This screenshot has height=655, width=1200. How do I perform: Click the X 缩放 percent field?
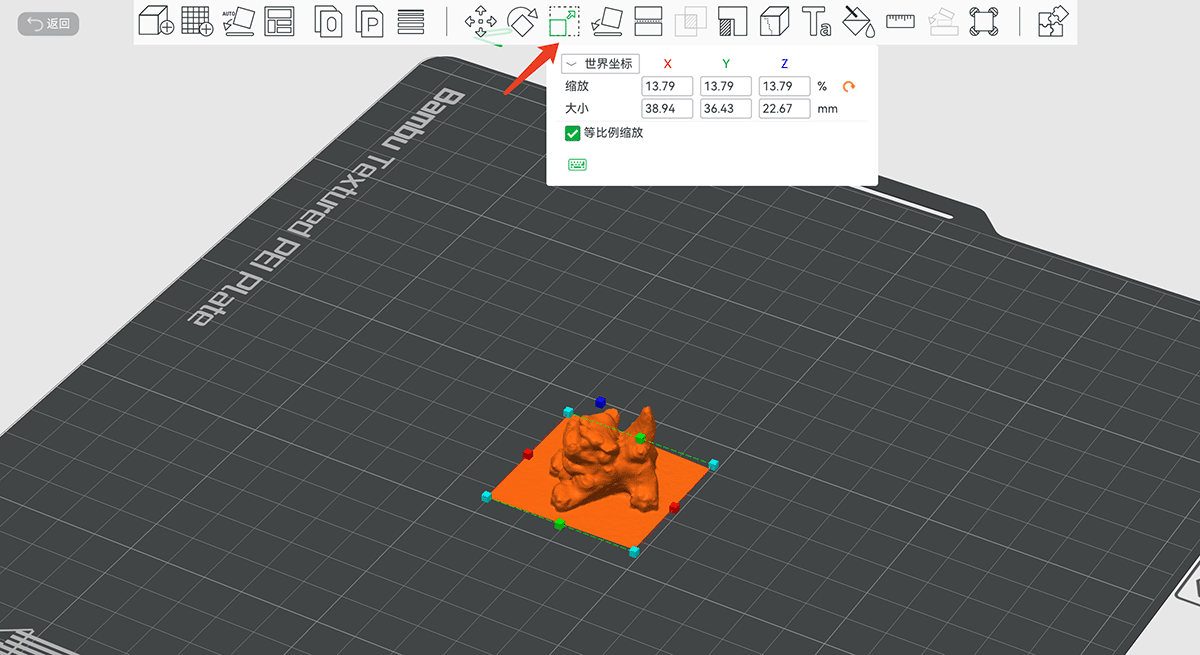coord(666,87)
